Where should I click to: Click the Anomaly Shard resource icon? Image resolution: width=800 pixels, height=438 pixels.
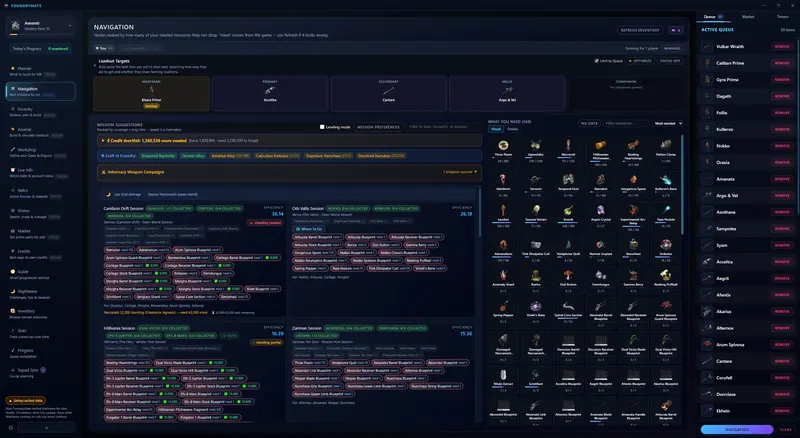tap(503, 276)
